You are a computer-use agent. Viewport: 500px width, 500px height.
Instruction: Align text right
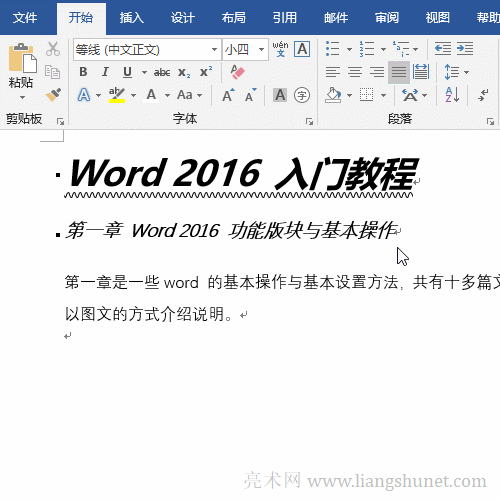[x=377, y=72]
